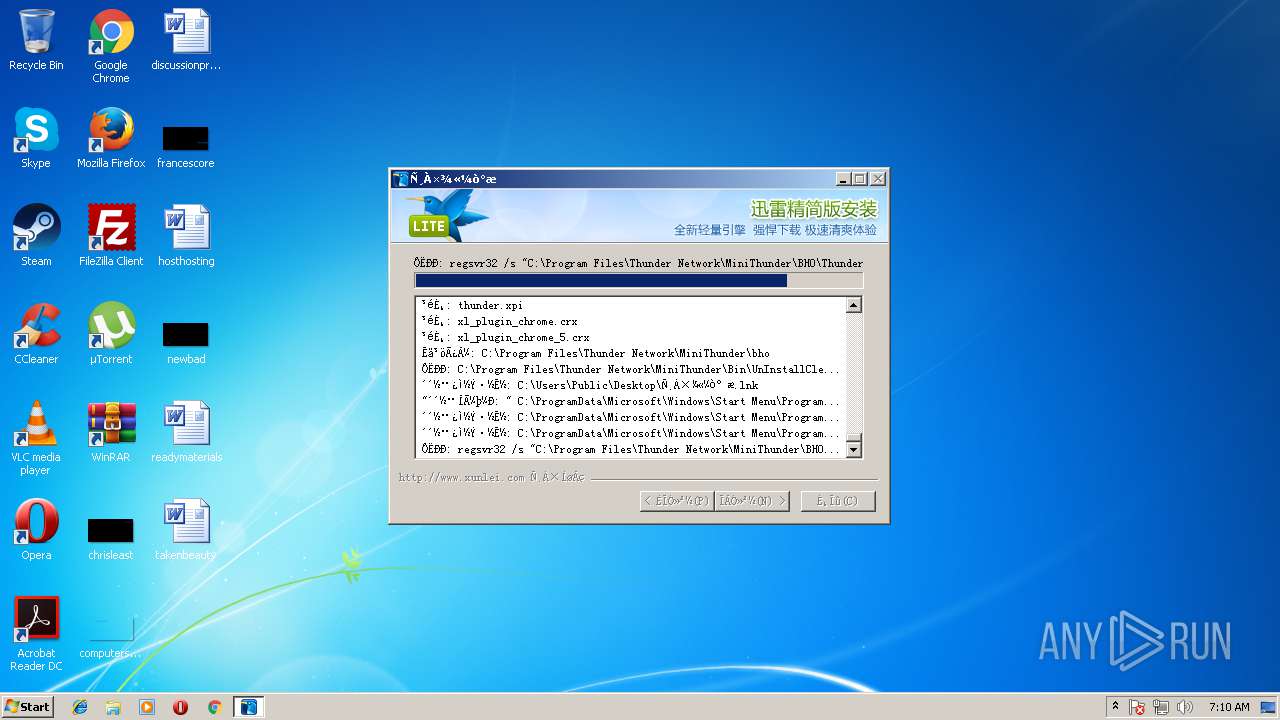The width and height of the screenshot is (1280, 720).
Task: Launch Acrobat Reader DC shortcut
Action: 36,634
